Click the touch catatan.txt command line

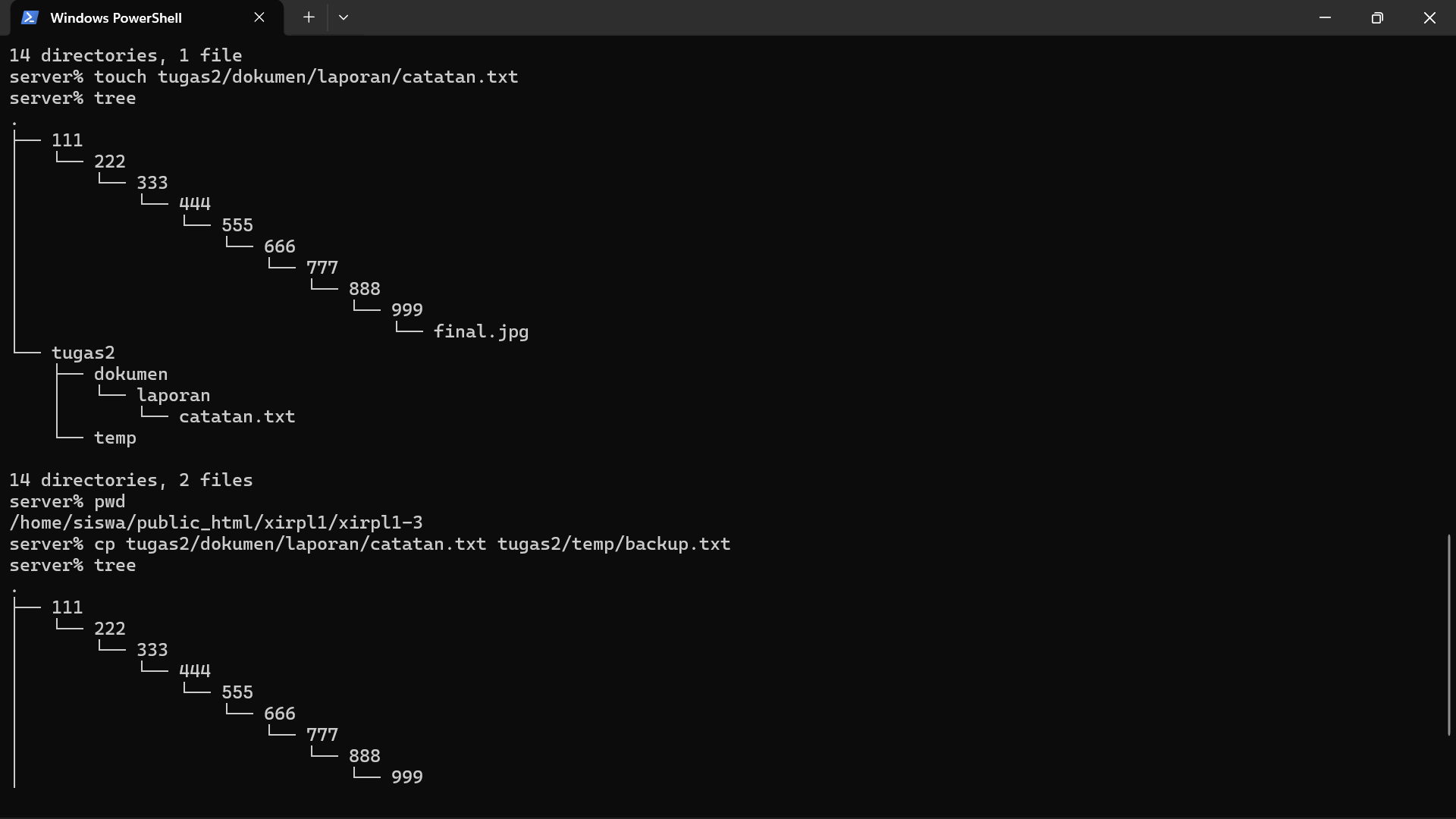point(264,77)
